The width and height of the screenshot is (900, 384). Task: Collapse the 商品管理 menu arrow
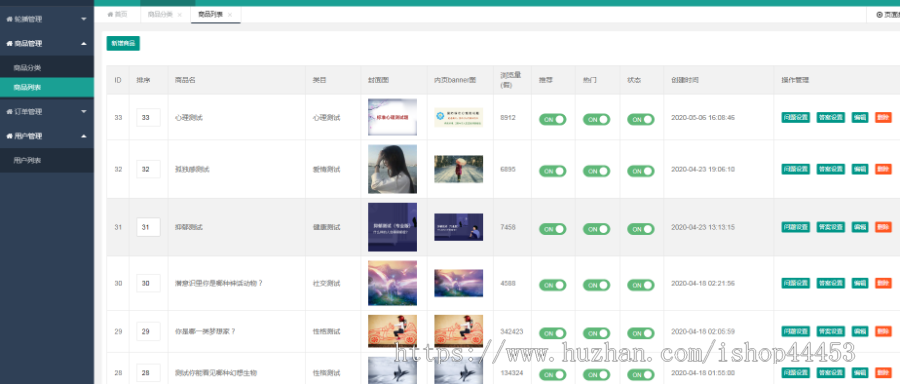click(x=84, y=44)
